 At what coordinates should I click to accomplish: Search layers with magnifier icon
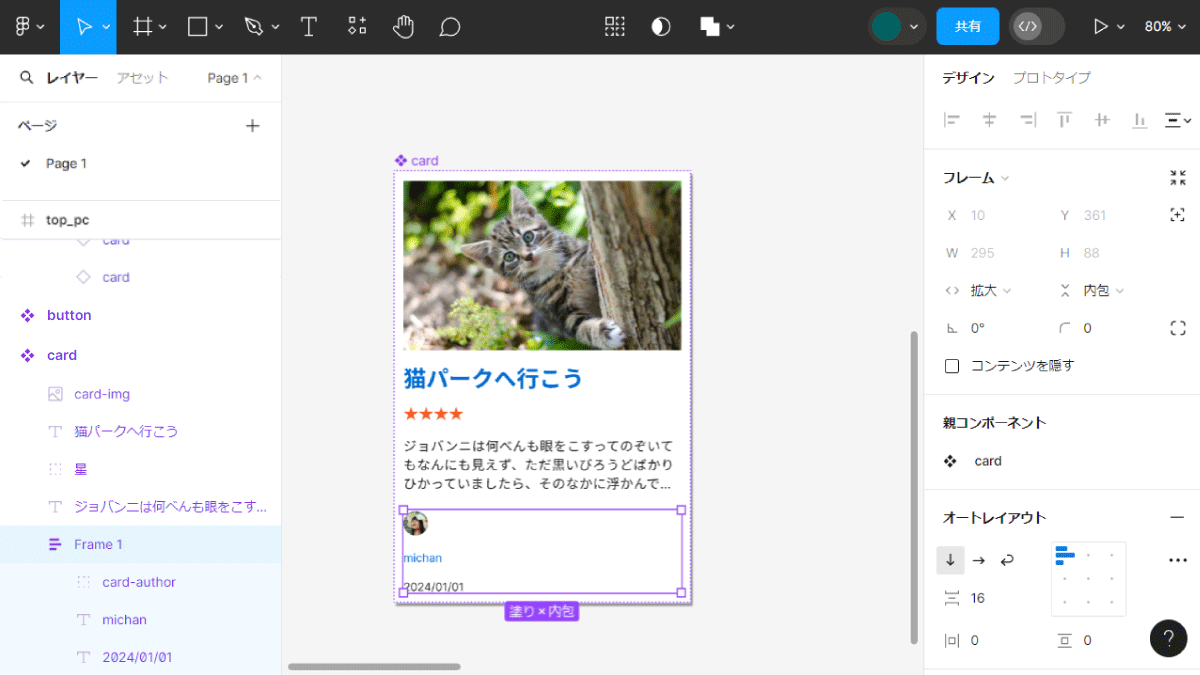pos(27,77)
